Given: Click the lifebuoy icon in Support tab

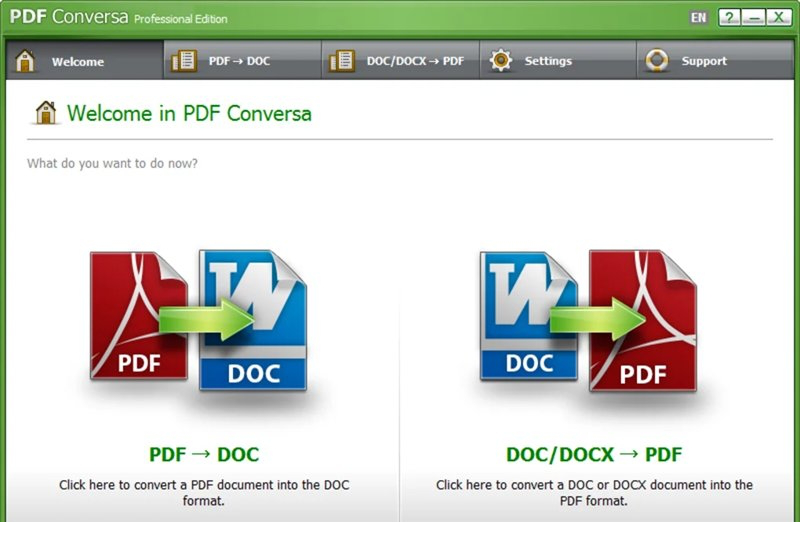Looking at the screenshot, I should tap(657, 61).
